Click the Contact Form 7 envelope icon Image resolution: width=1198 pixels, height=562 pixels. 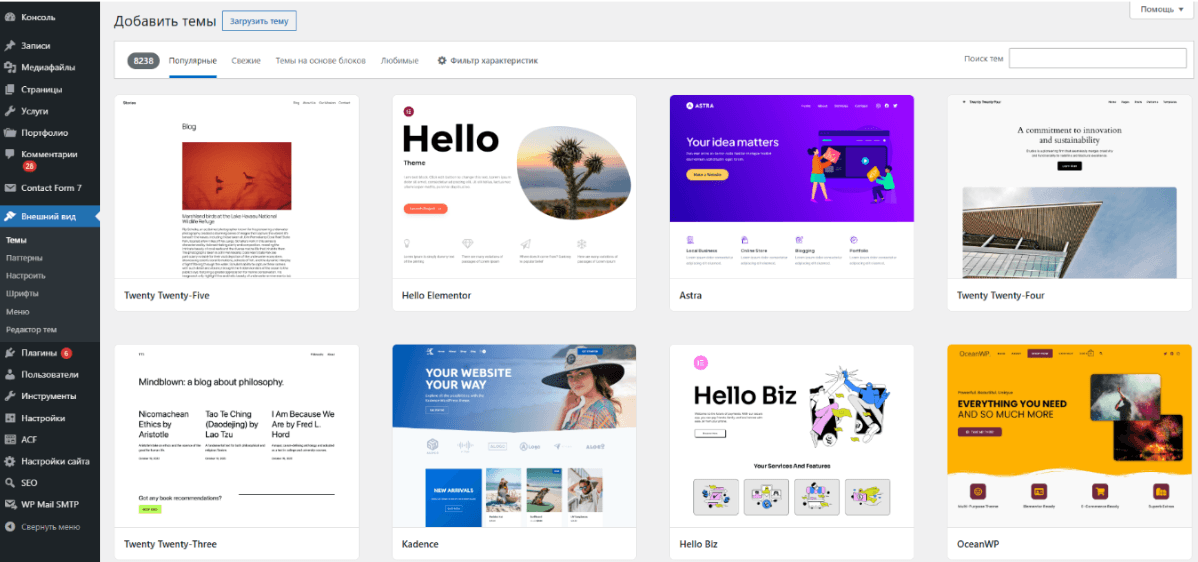tap(10, 188)
